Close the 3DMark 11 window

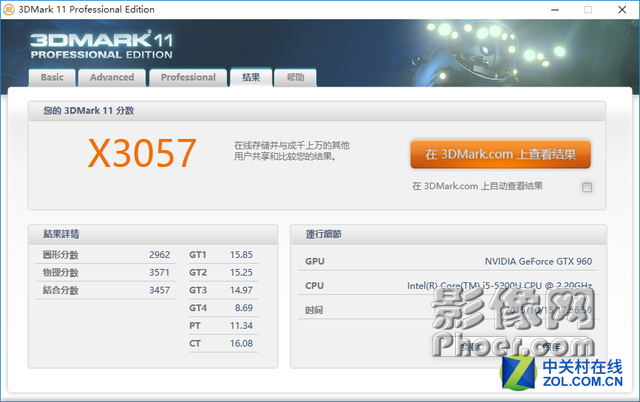pyautogui.click(x=622, y=9)
